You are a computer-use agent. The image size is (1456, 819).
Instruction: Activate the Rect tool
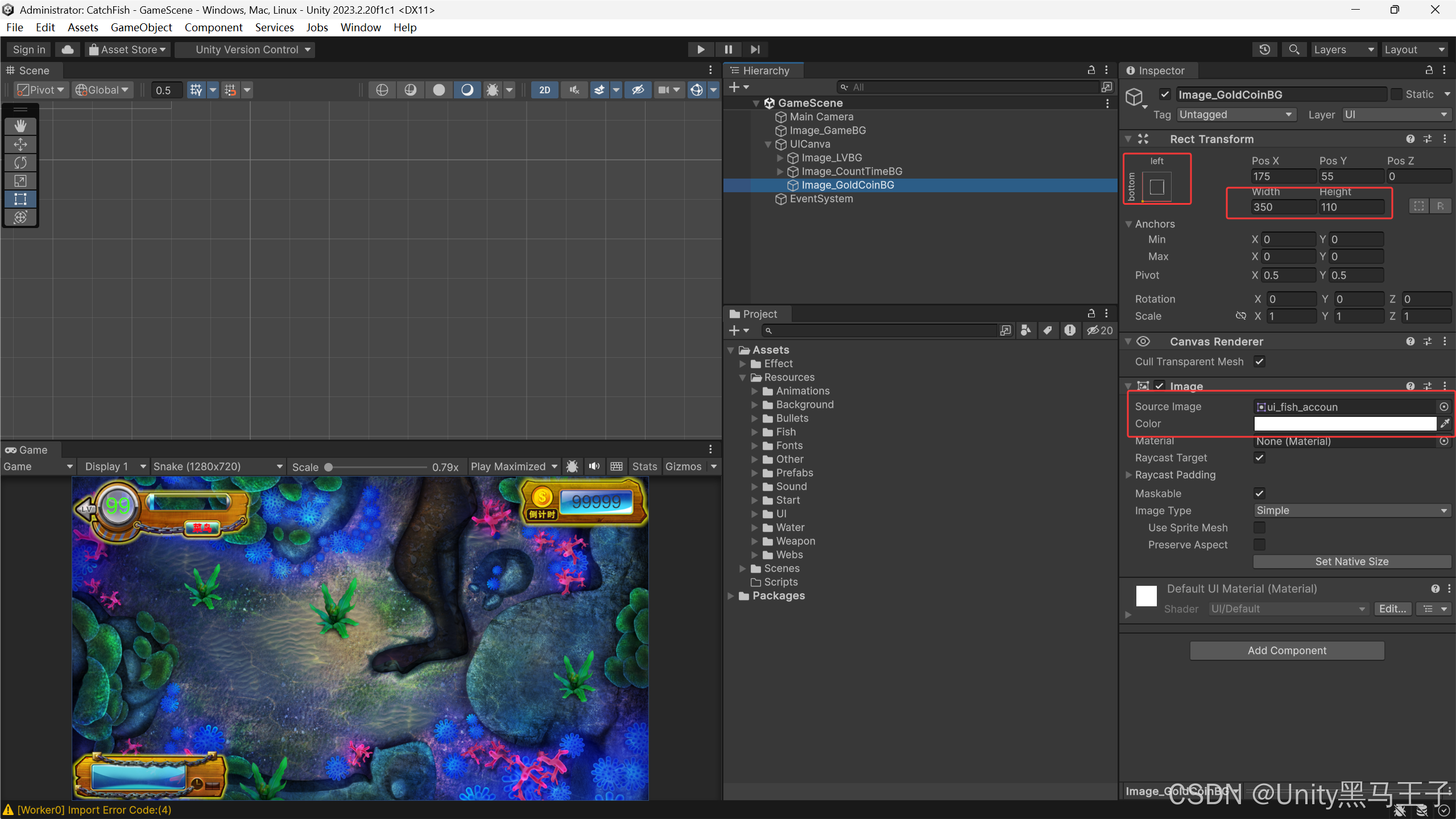click(x=20, y=199)
